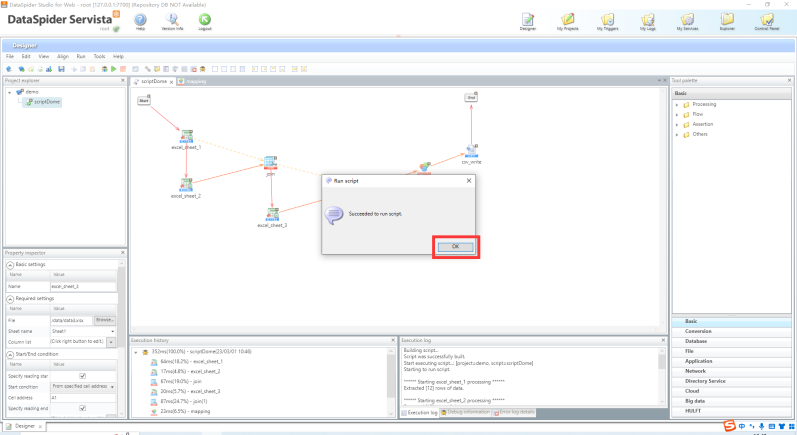Open the Designer launcher icon at top right
This screenshot has height=435, width=797.
coord(528,21)
